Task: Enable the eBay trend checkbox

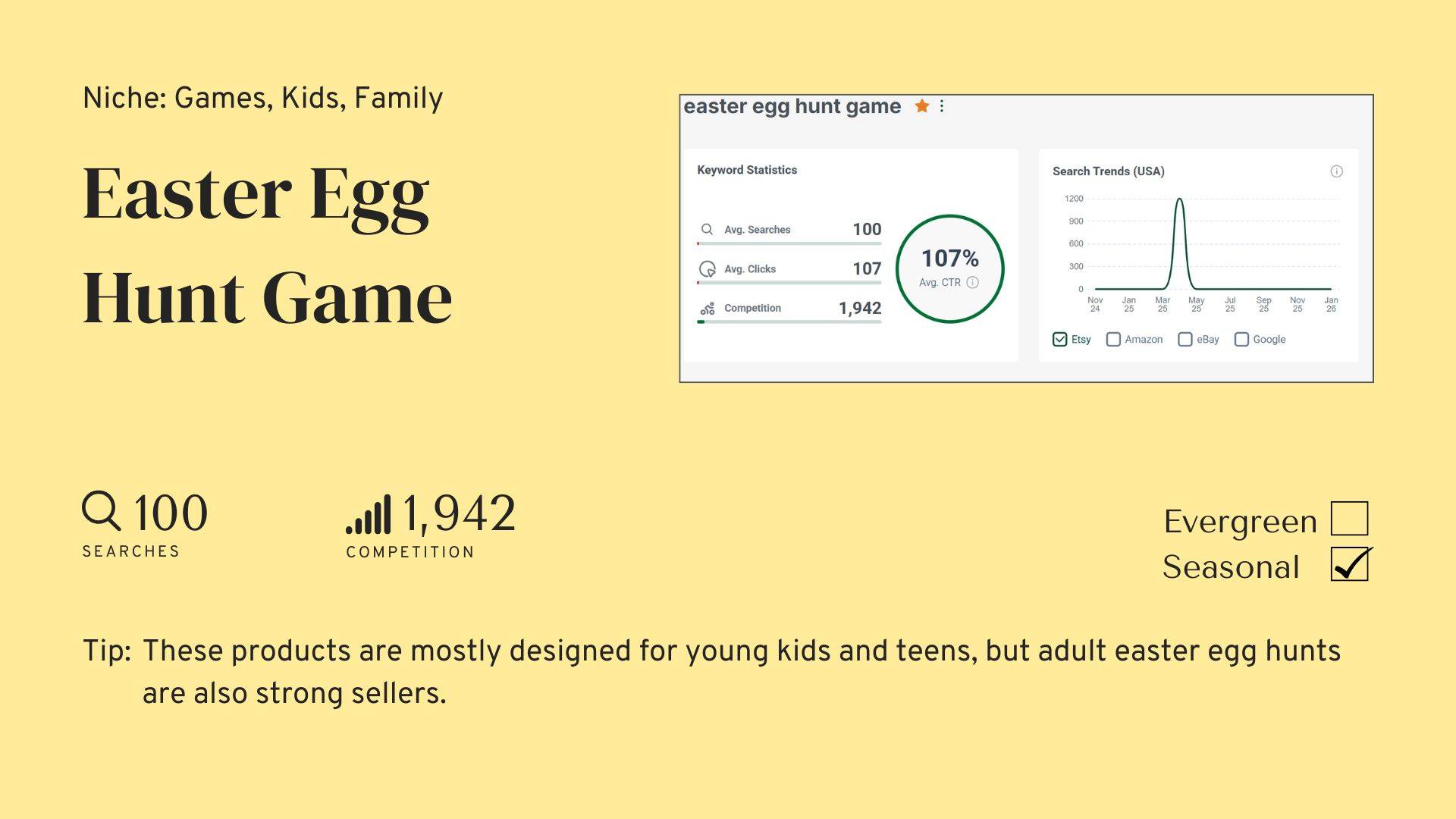Action: [x=1185, y=339]
